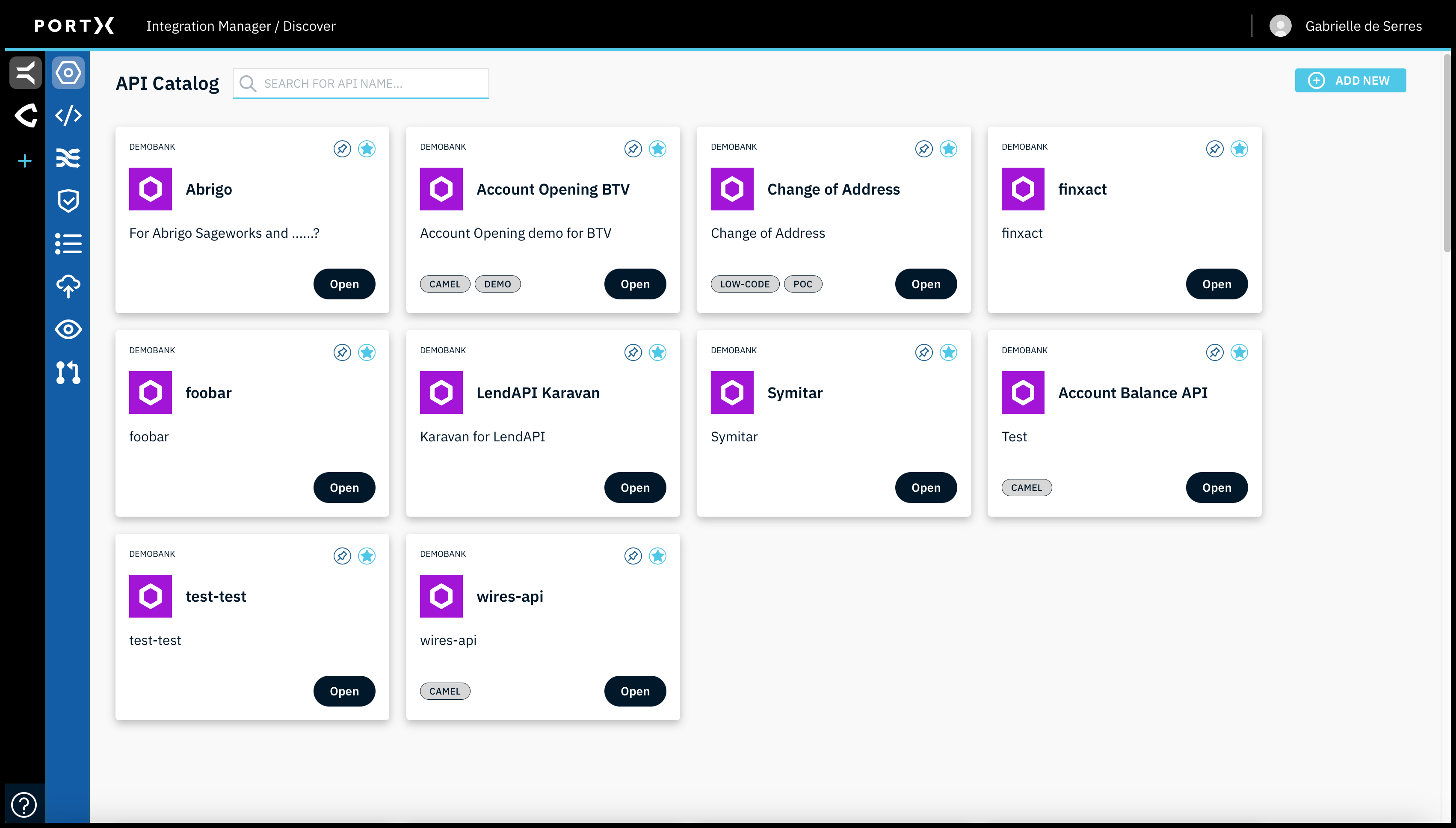
Task: Toggle favorite star on test-test card
Action: coord(367,556)
